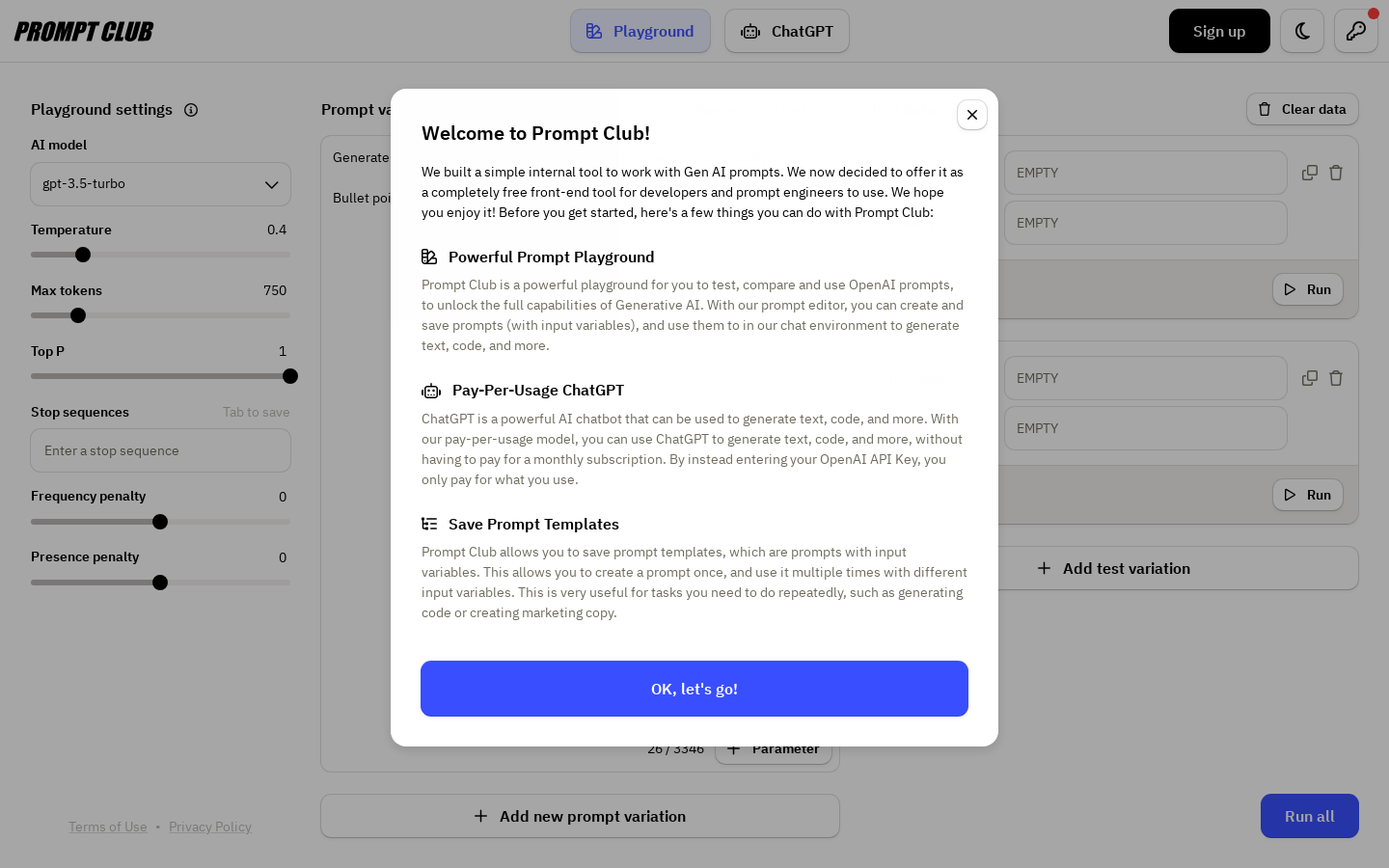Click the Top P slider handle
The height and width of the screenshot is (868, 1389).
tap(290, 376)
